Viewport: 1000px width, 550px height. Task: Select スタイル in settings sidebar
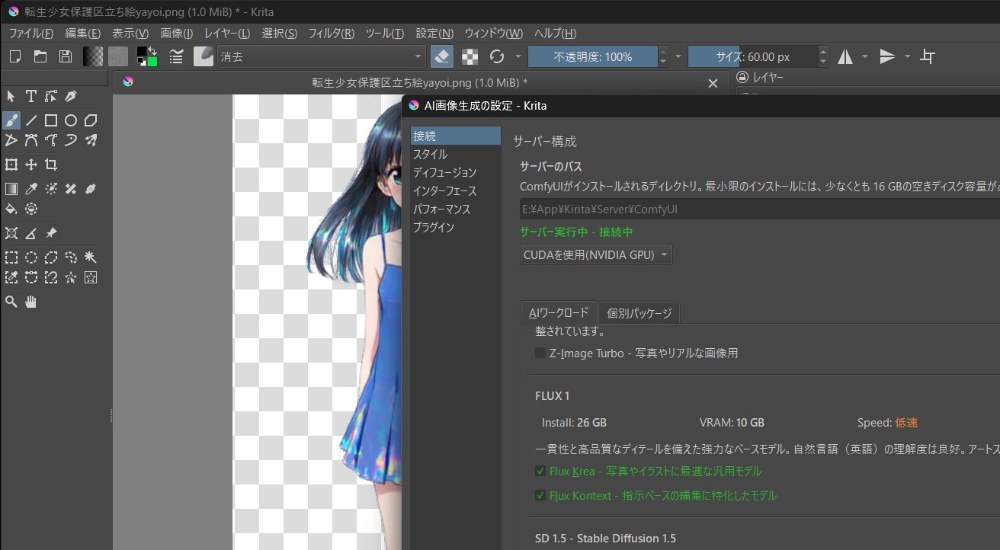430,154
